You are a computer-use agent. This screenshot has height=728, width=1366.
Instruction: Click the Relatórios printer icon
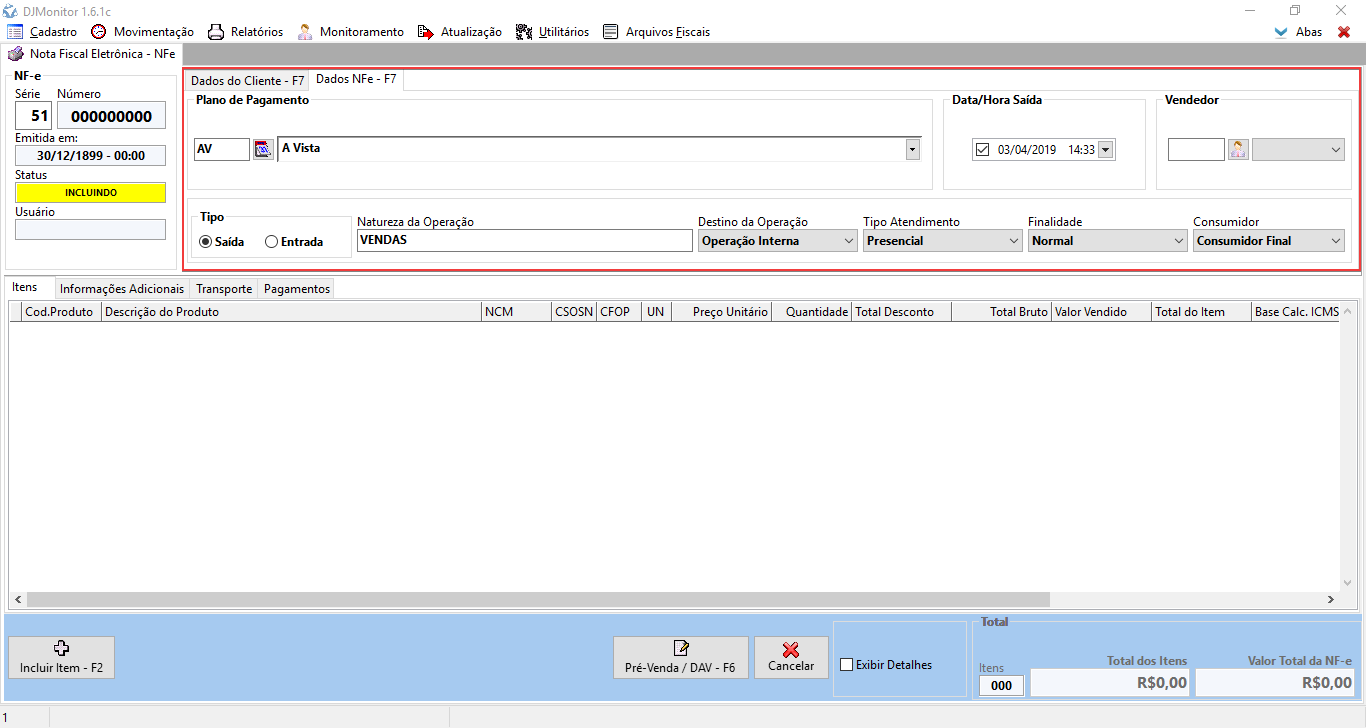click(215, 32)
